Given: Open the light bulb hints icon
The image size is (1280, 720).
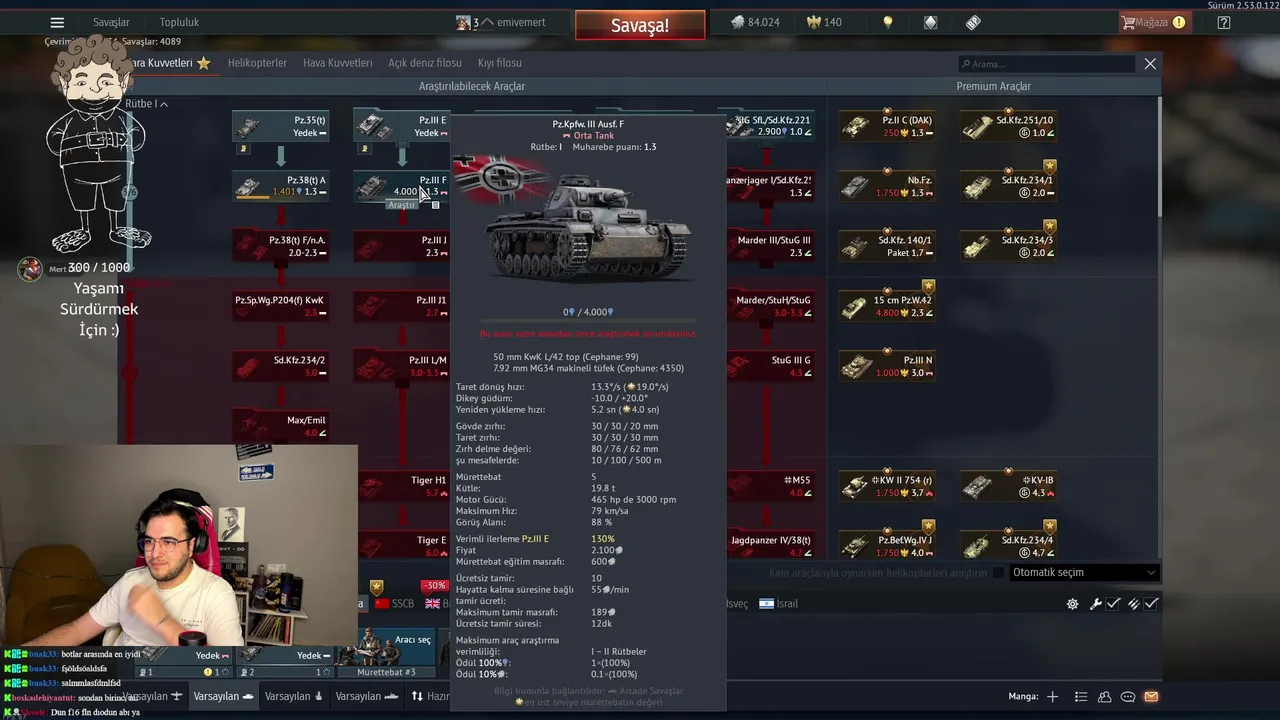Looking at the screenshot, I should 887,22.
